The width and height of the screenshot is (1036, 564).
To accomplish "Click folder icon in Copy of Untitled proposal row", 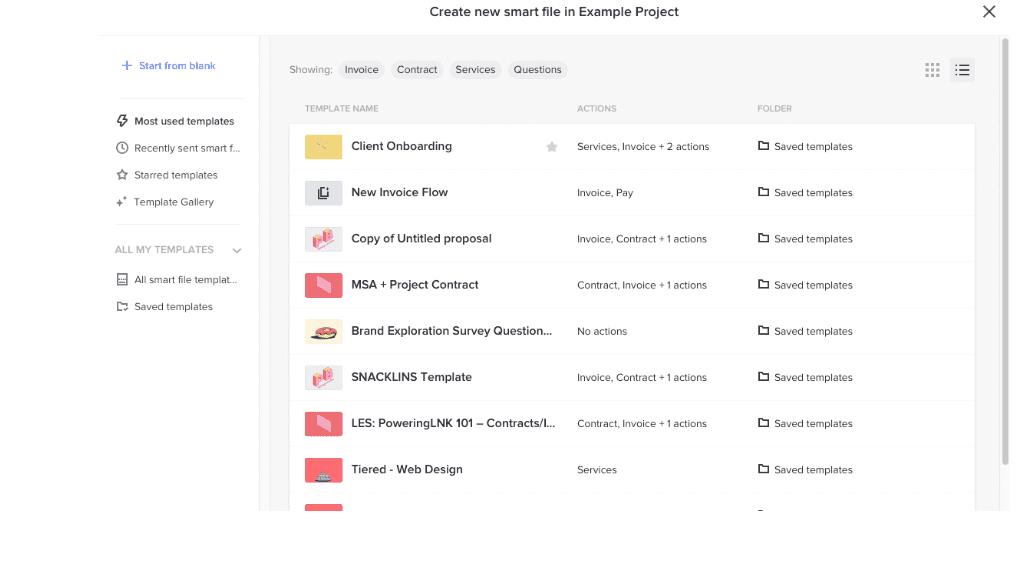I will click(763, 238).
